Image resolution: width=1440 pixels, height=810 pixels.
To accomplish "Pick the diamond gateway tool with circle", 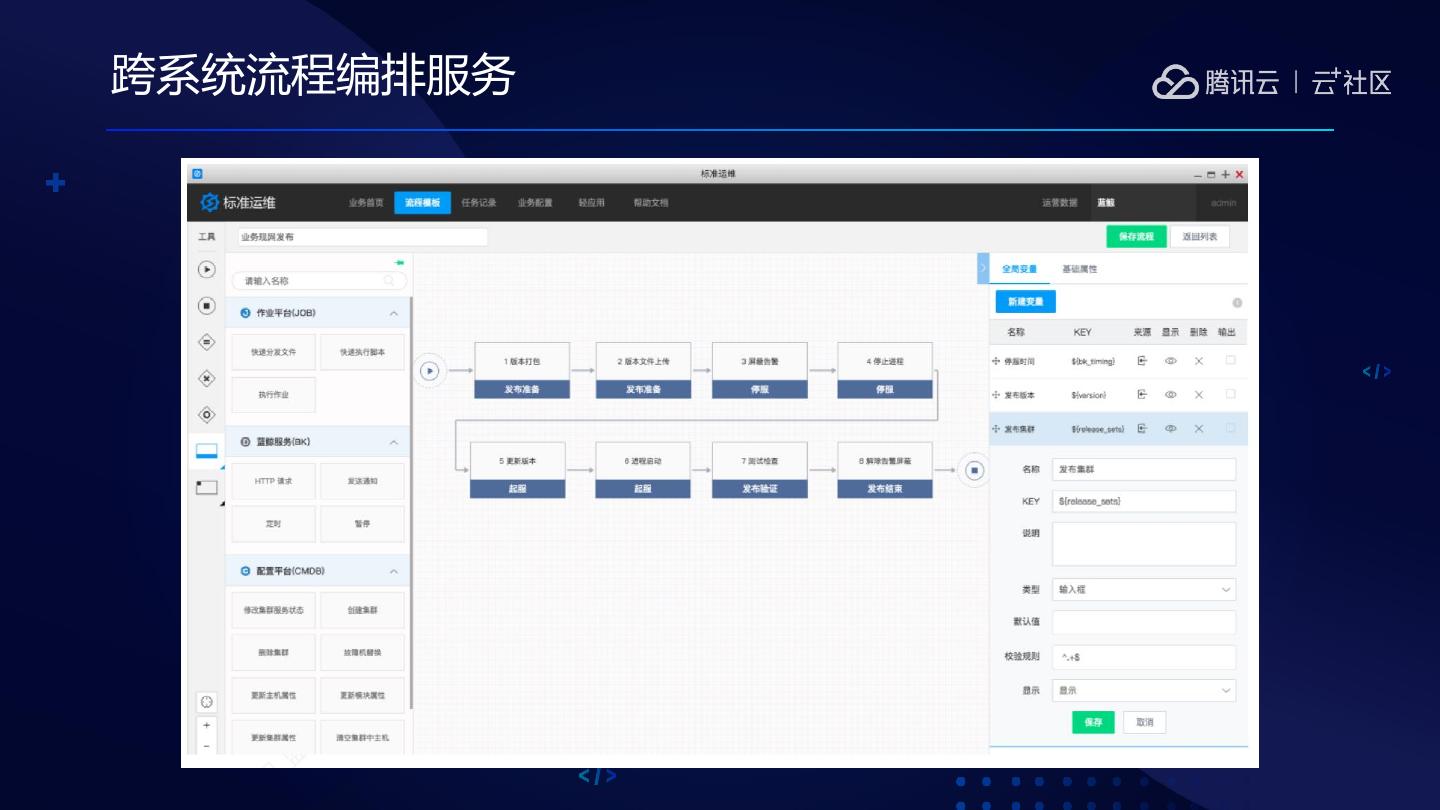I will point(206,414).
